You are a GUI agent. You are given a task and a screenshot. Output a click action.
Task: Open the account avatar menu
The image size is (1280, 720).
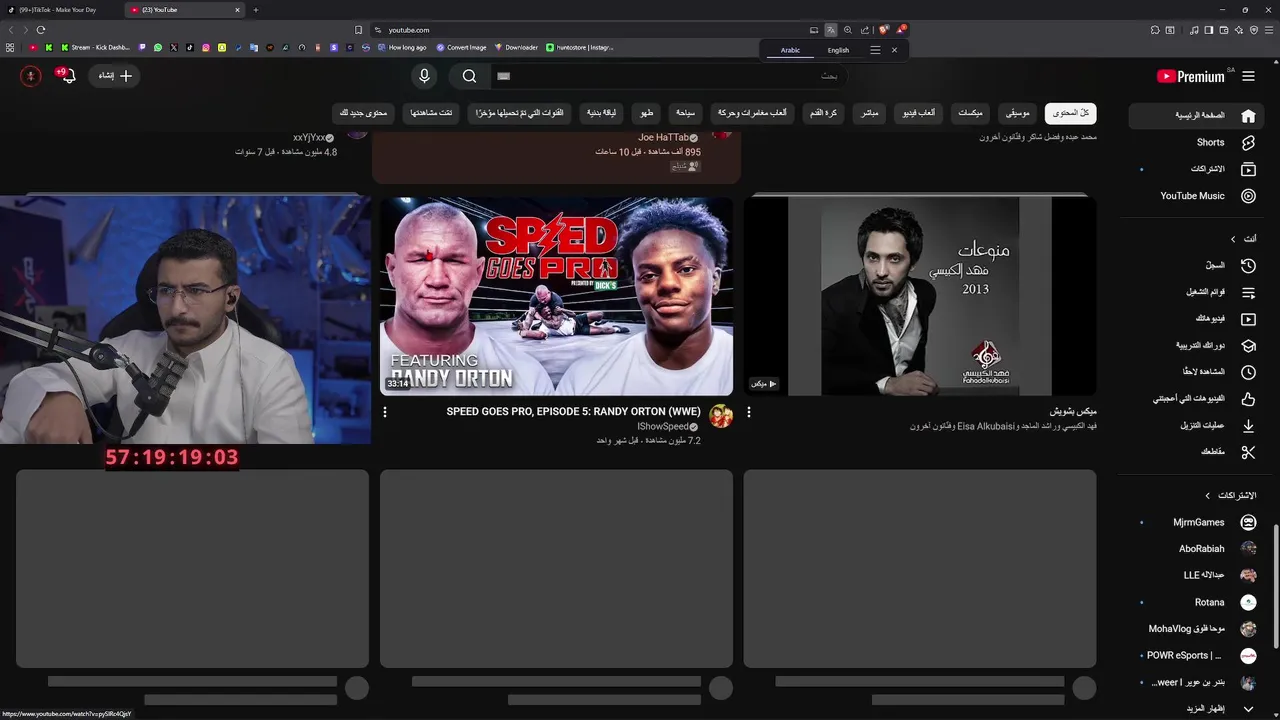point(31,76)
